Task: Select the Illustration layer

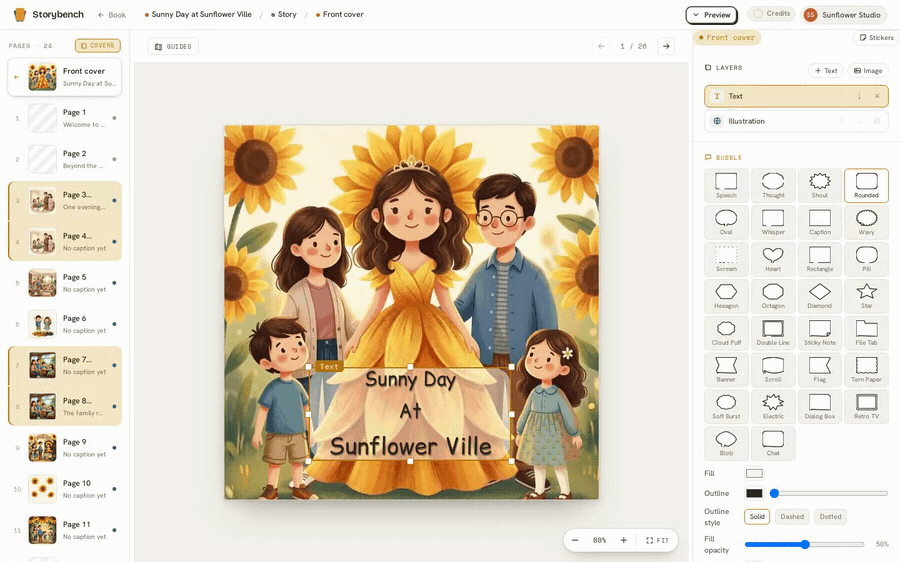Action: click(796, 121)
